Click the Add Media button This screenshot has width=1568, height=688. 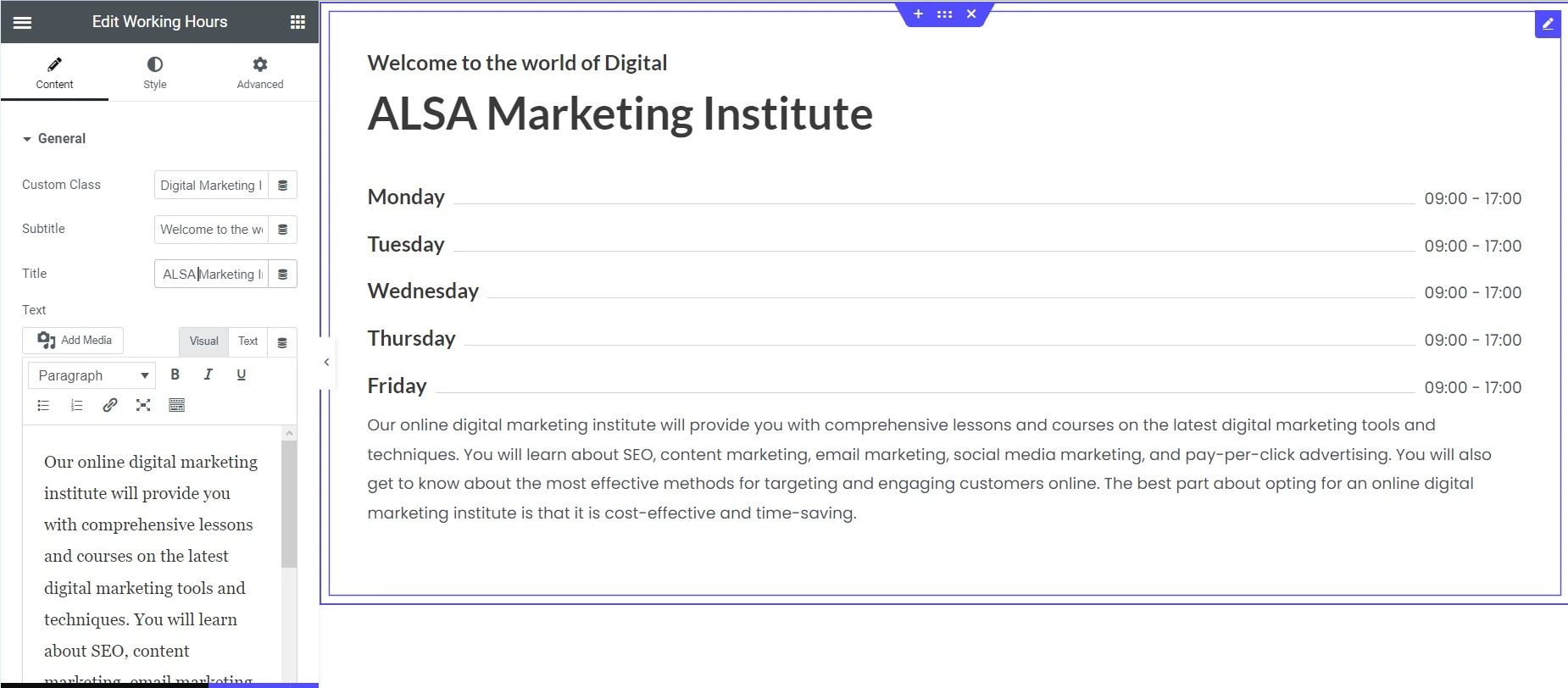(x=73, y=341)
